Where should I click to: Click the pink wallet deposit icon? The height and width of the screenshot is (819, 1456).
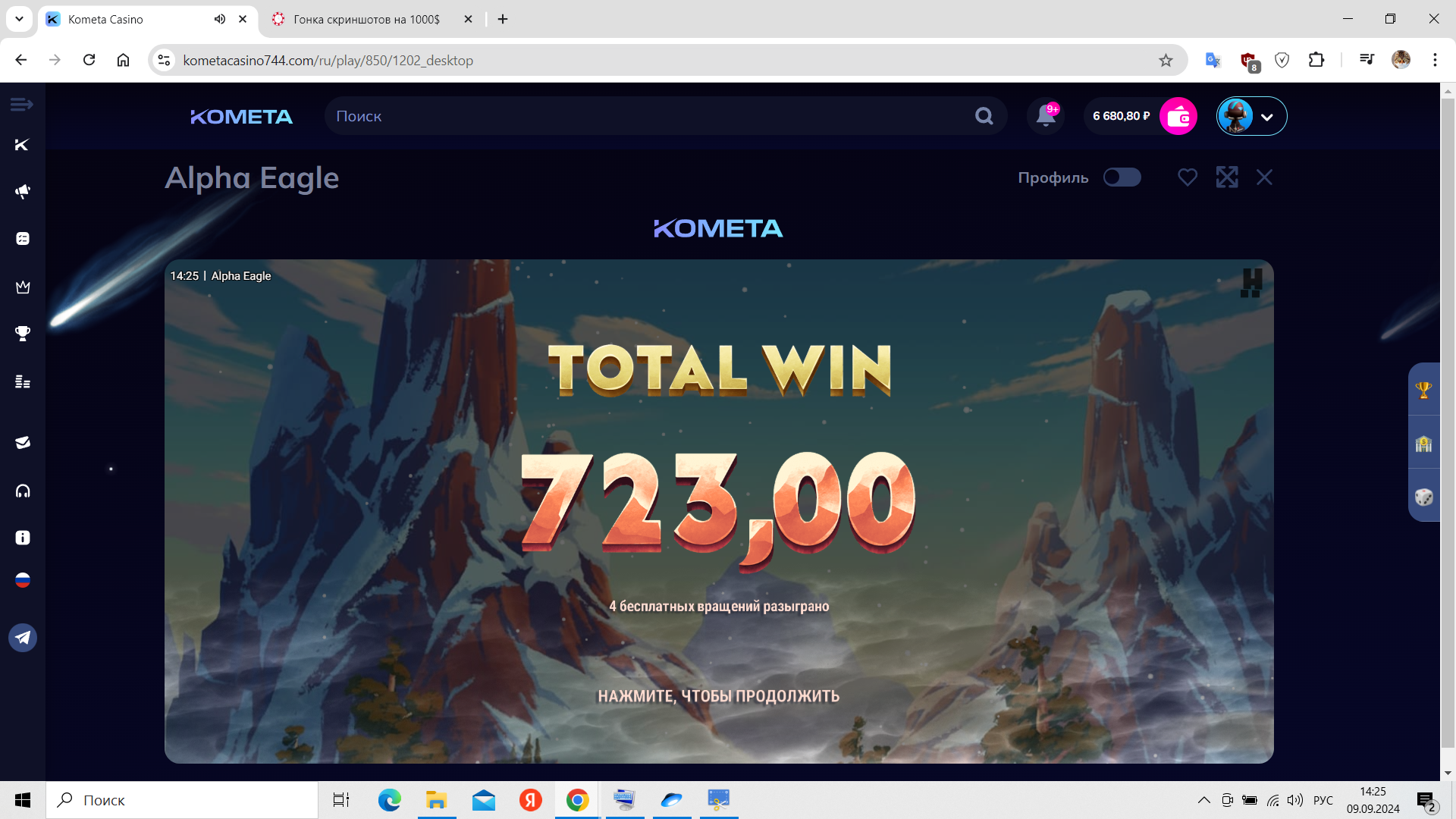click(1178, 116)
